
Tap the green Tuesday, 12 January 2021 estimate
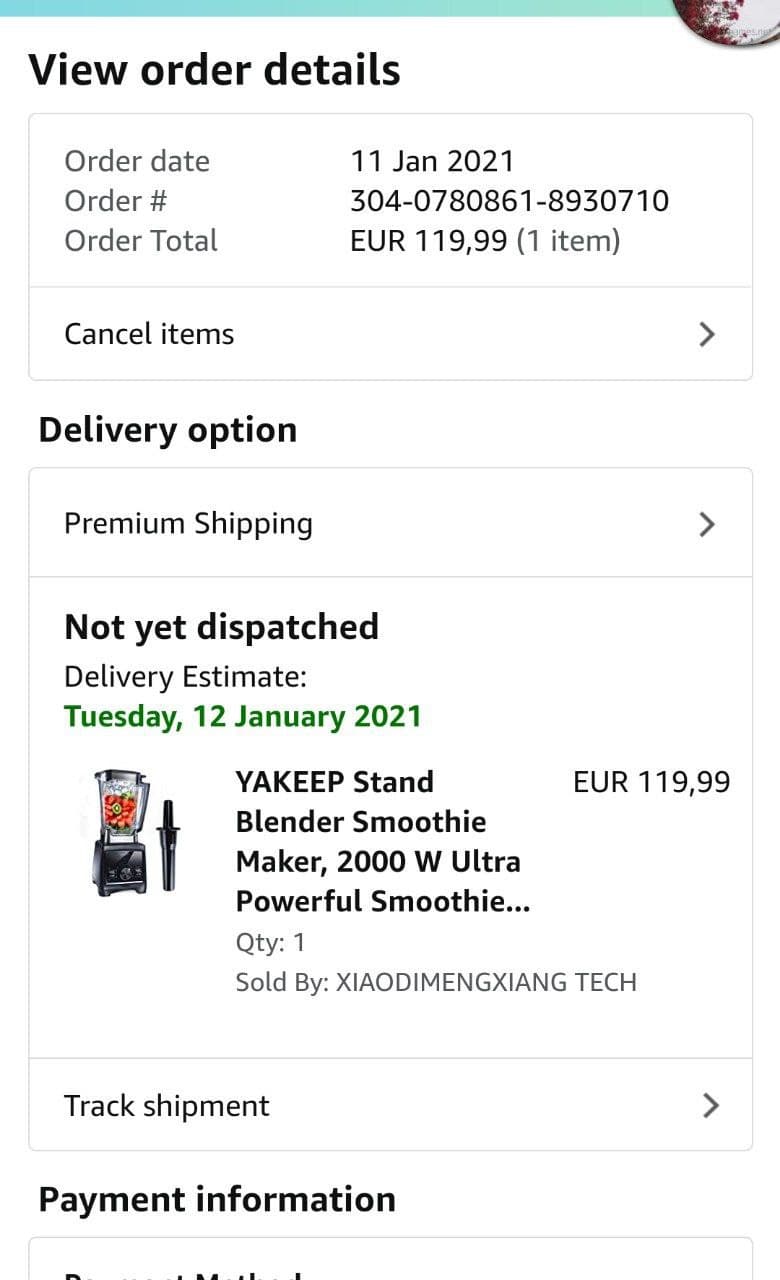(243, 716)
